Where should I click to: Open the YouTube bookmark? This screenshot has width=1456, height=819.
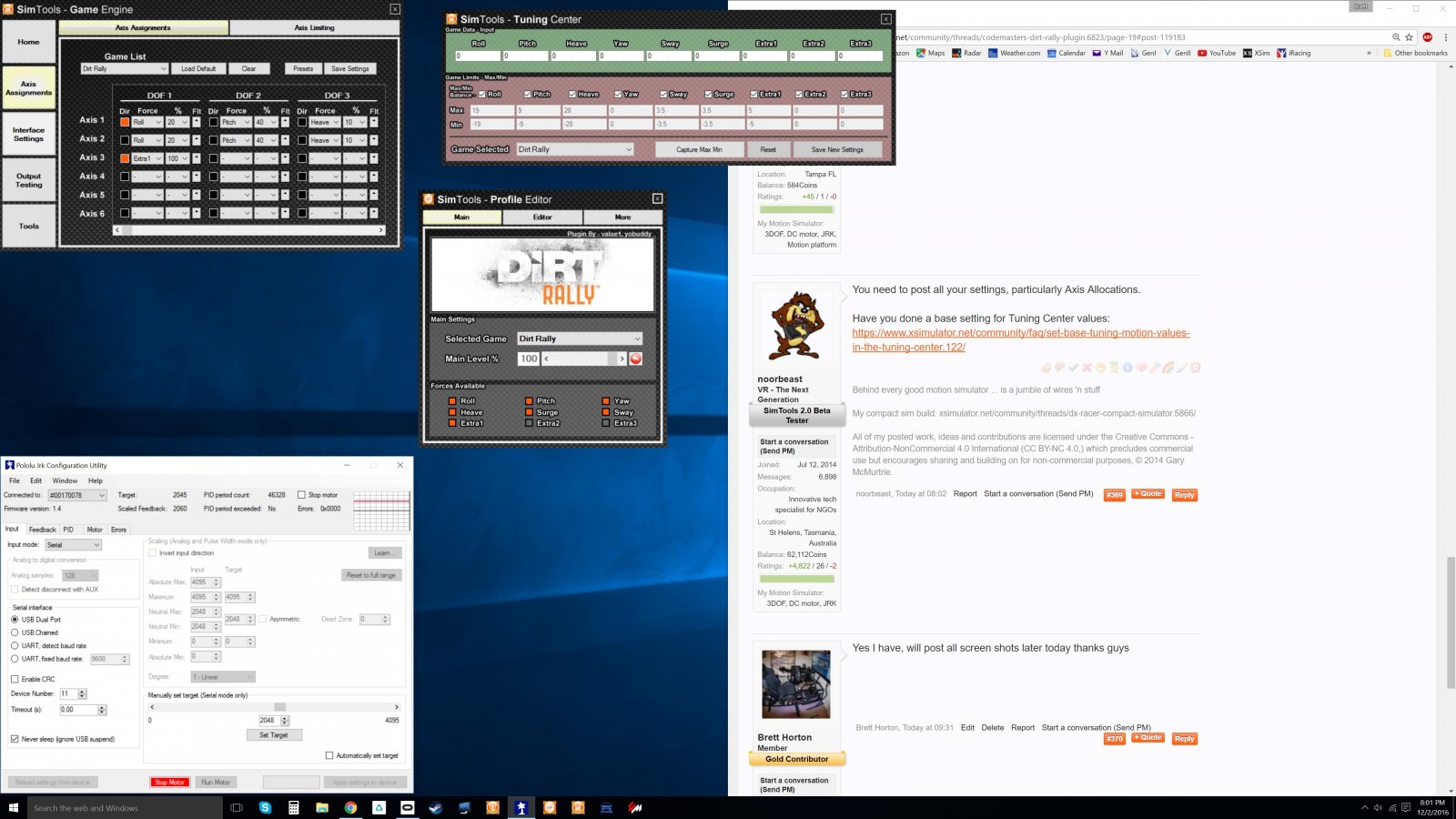point(1217,53)
